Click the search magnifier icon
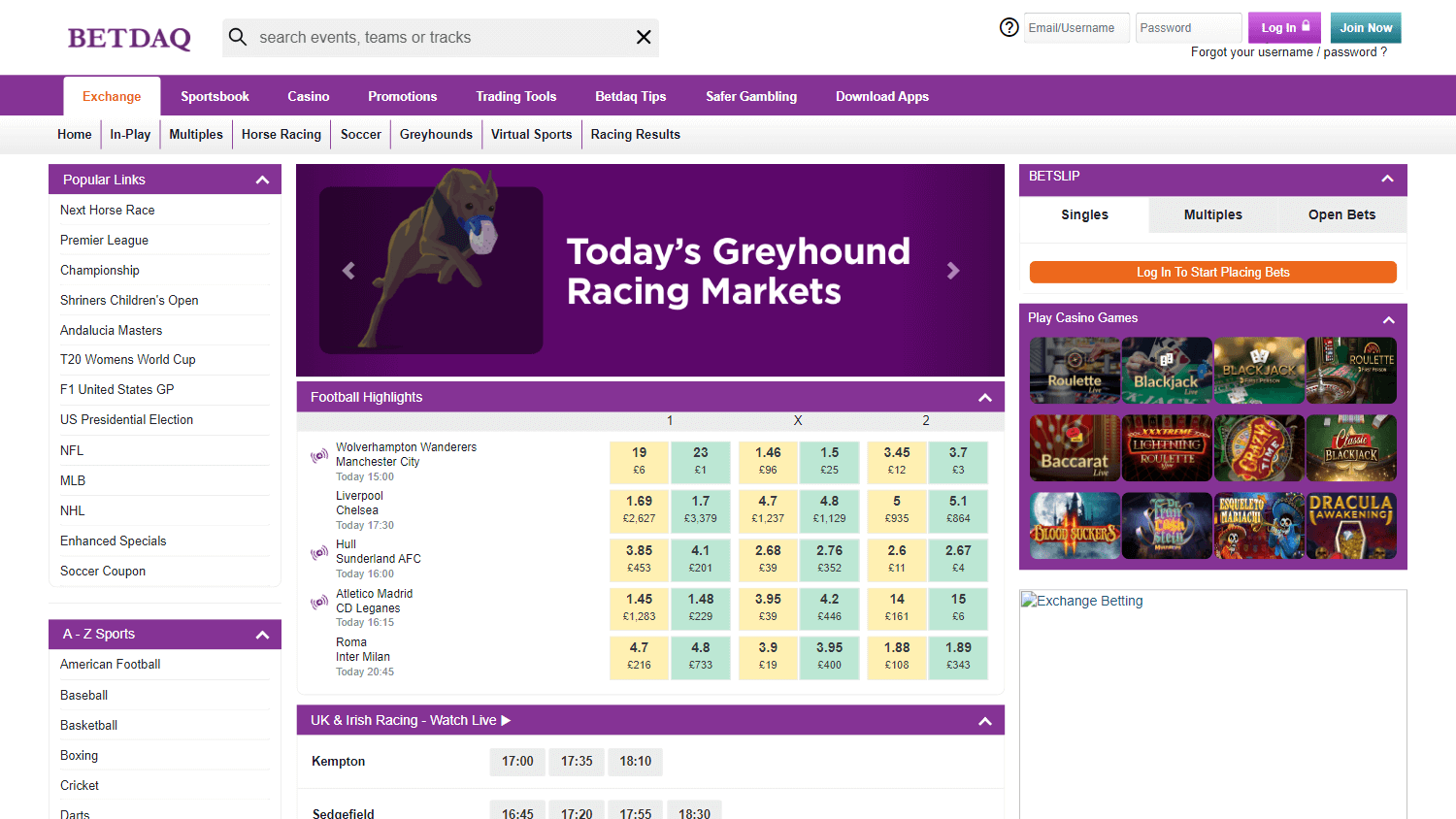This screenshot has width=1456, height=819. pos(238,37)
